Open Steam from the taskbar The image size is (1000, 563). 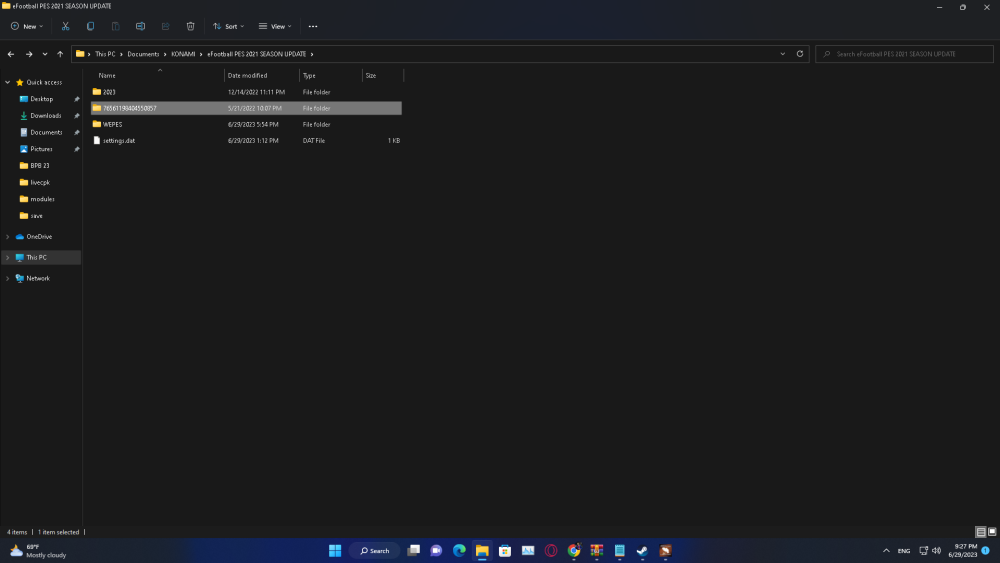[642, 550]
